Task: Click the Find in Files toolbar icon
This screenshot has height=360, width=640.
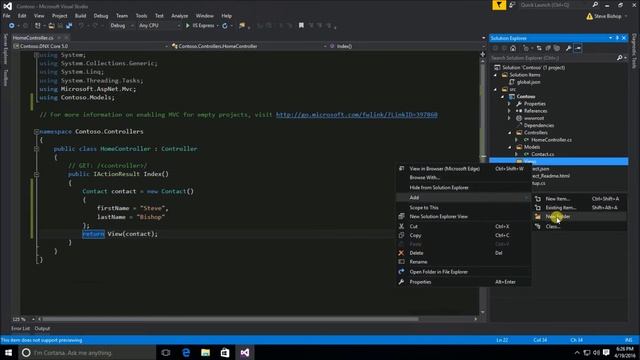Action: (x=242, y=26)
